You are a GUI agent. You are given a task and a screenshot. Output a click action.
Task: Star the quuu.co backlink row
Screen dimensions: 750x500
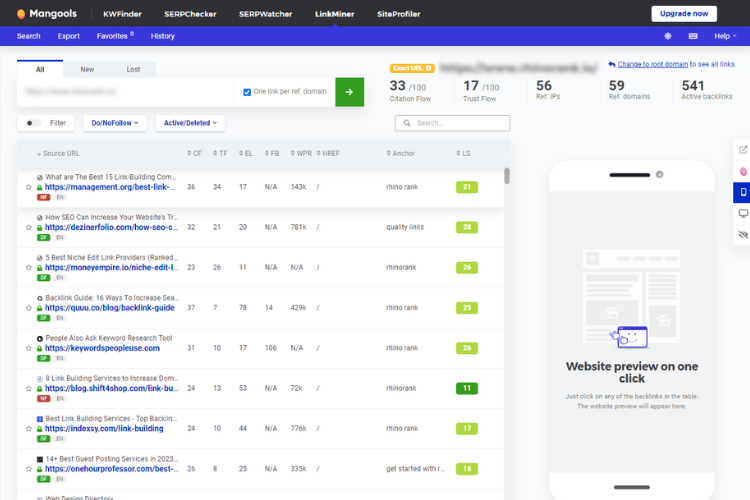tap(29, 308)
